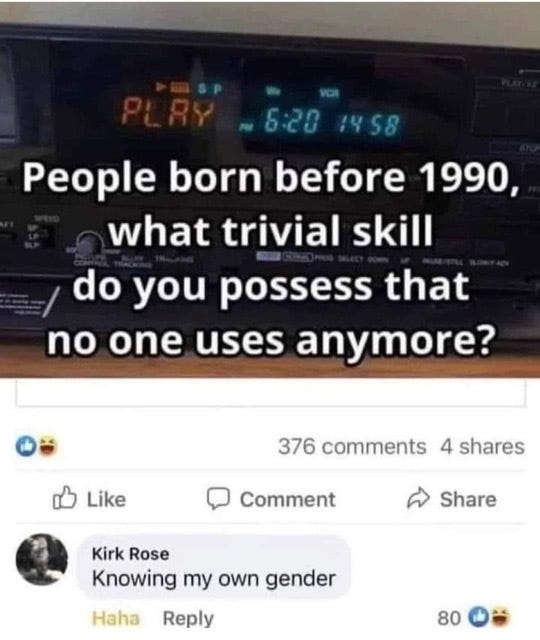The image size is (540, 640).
Task: Click the Share button label
Action: pos(468,499)
